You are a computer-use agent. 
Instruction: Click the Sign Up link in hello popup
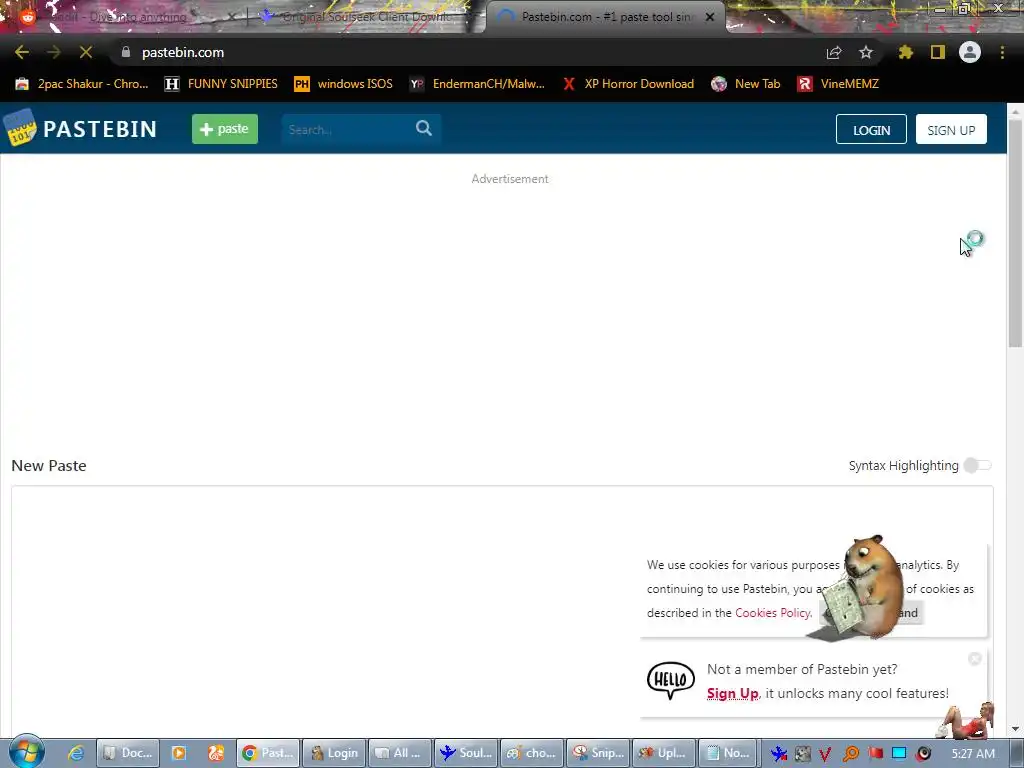coord(733,694)
